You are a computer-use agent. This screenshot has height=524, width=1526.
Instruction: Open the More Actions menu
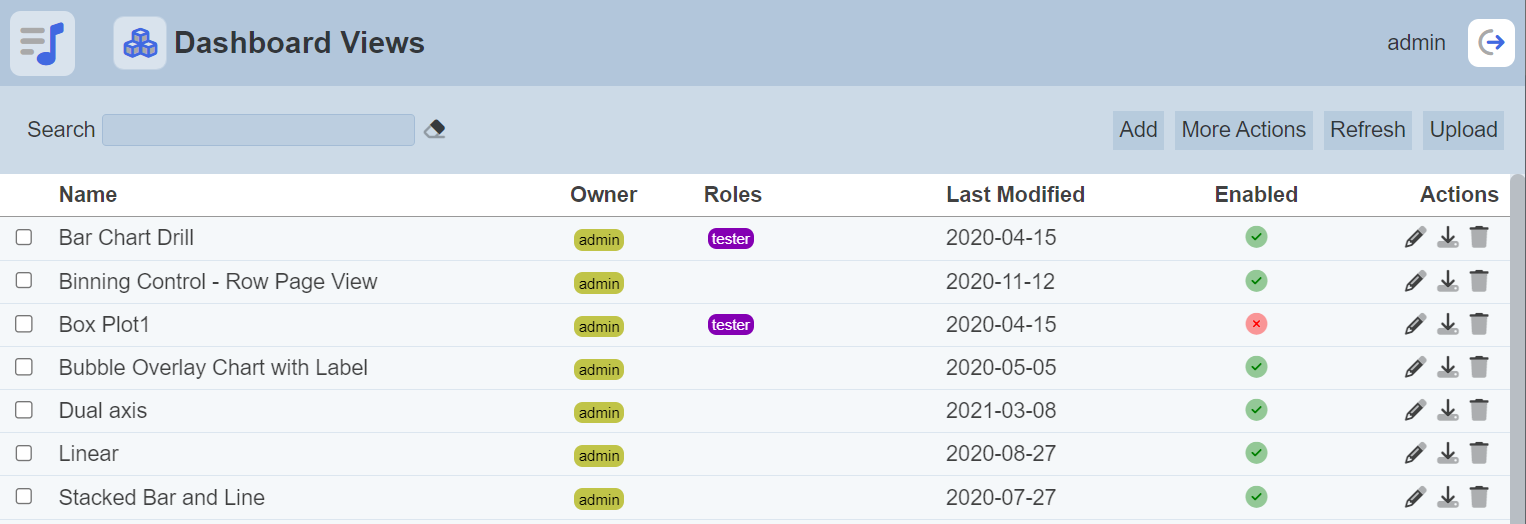1243,130
